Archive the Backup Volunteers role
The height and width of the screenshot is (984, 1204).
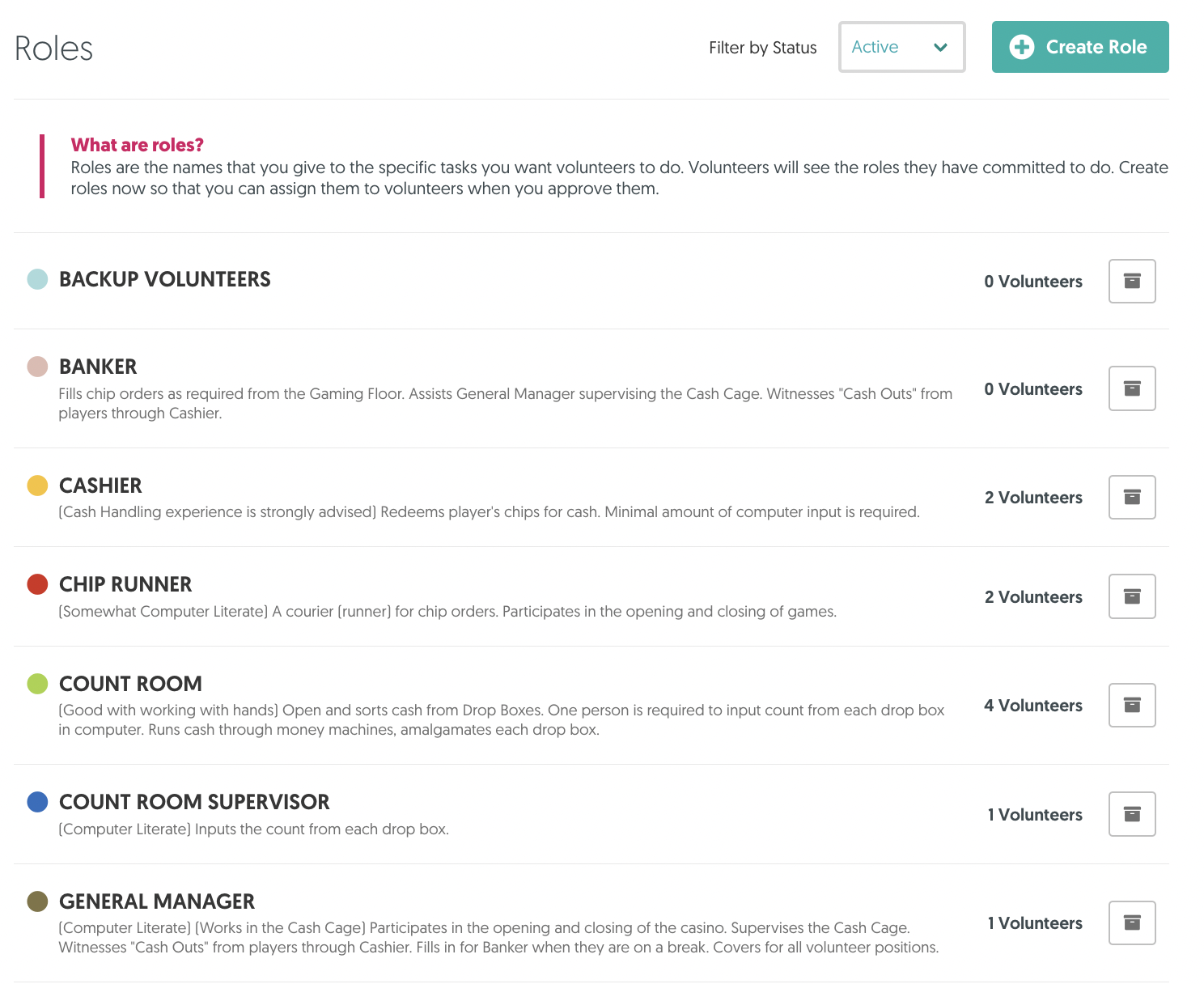point(1132,281)
